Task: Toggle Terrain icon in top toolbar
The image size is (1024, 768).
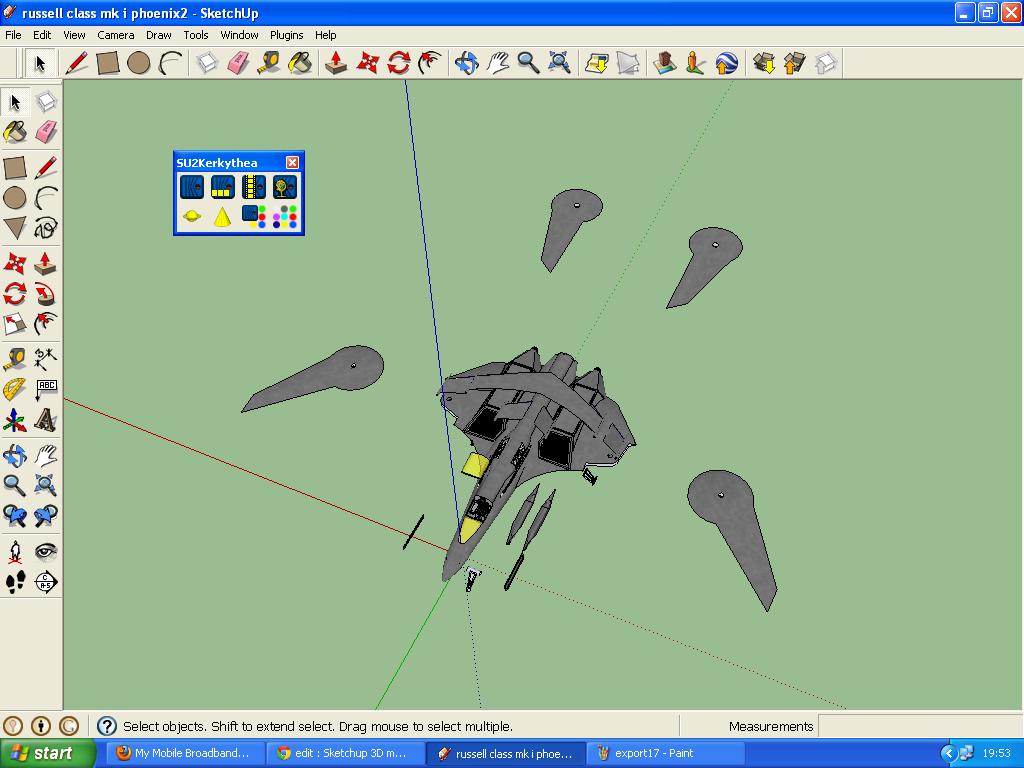Action: point(628,63)
